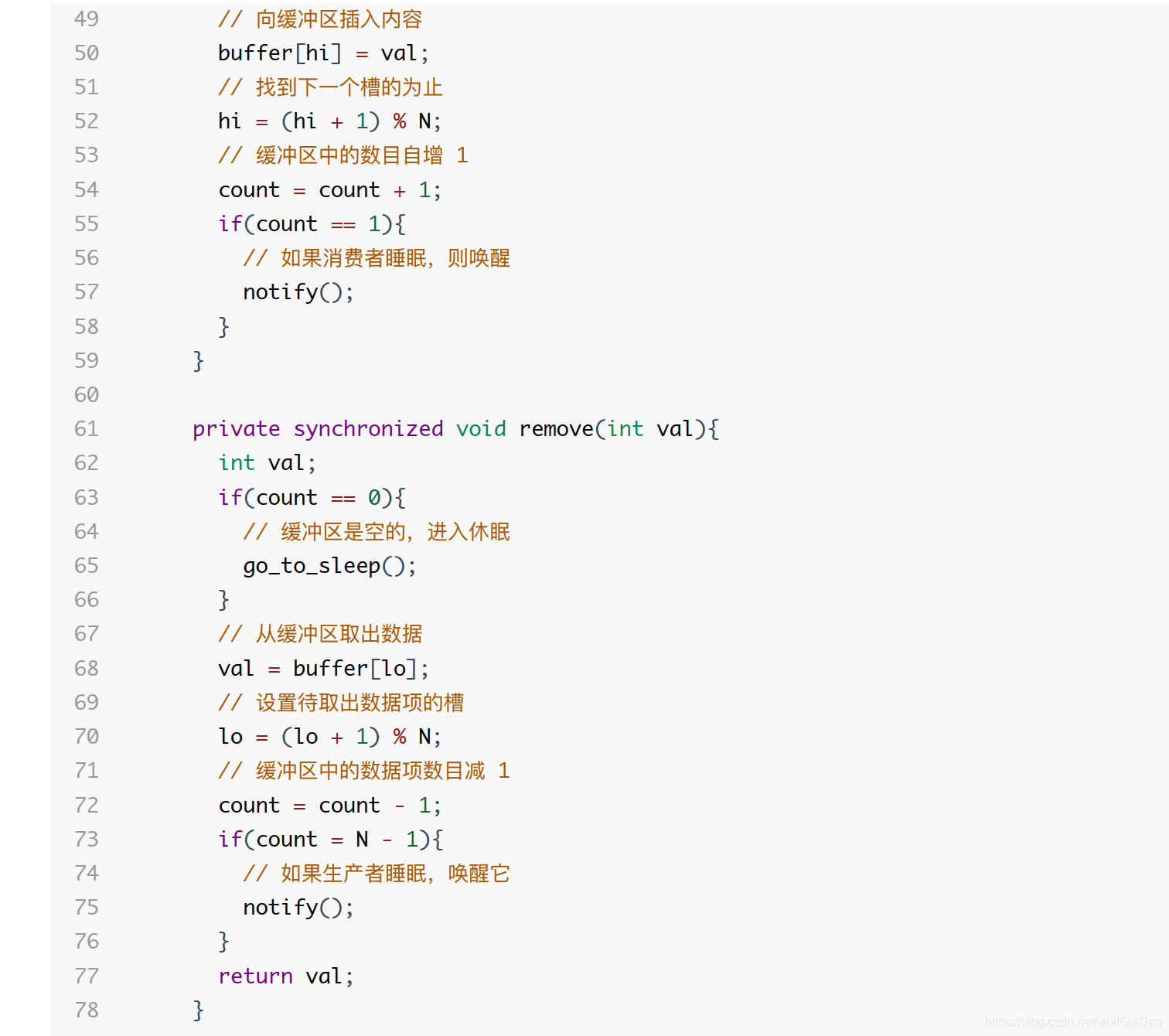1169x1036 pixels.
Task: Click comment '// 找到下一个槽的为止'
Action: click(330, 87)
